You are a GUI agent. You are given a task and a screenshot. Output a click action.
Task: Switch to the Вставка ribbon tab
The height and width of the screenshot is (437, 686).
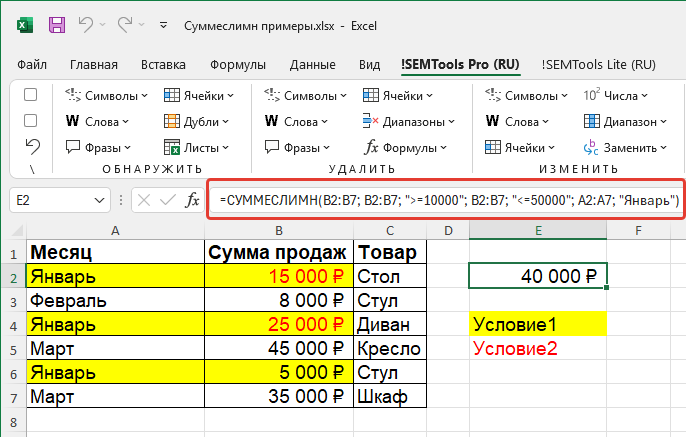click(163, 65)
